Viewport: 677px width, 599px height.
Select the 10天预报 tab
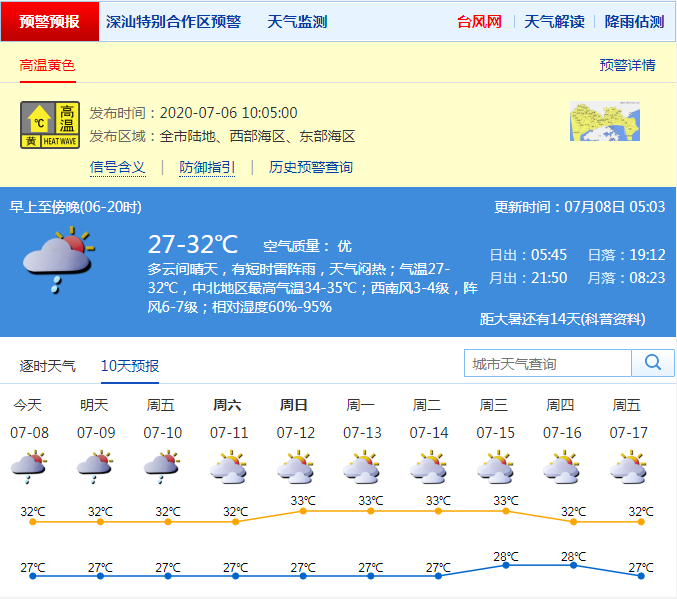pos(130,366)
